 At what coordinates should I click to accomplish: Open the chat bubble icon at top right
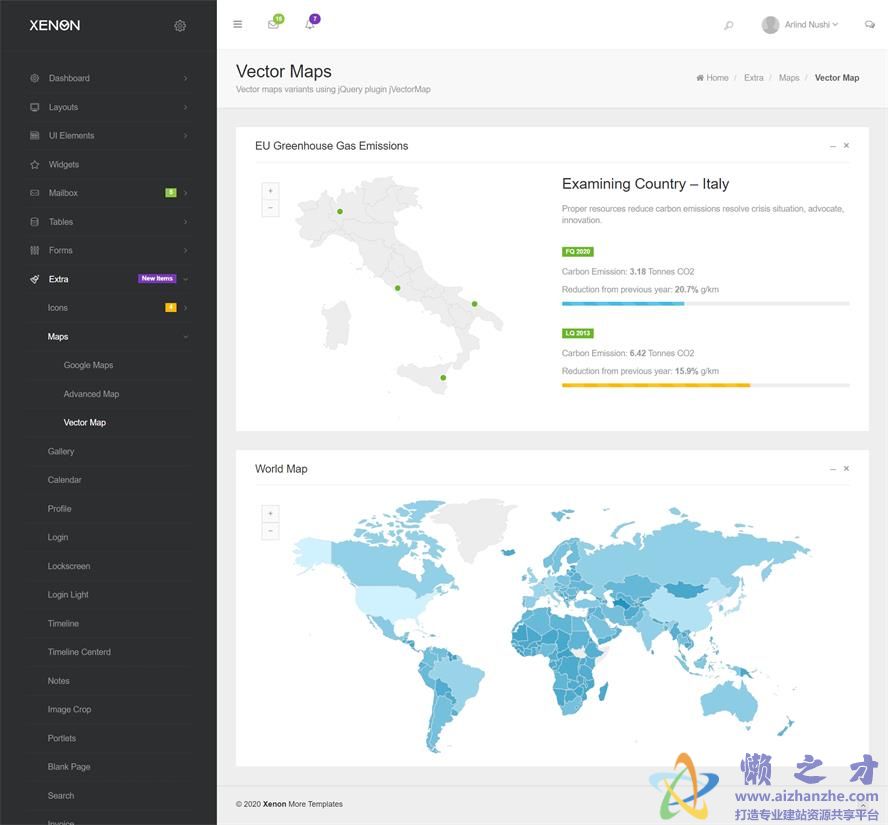pos(869,25)
